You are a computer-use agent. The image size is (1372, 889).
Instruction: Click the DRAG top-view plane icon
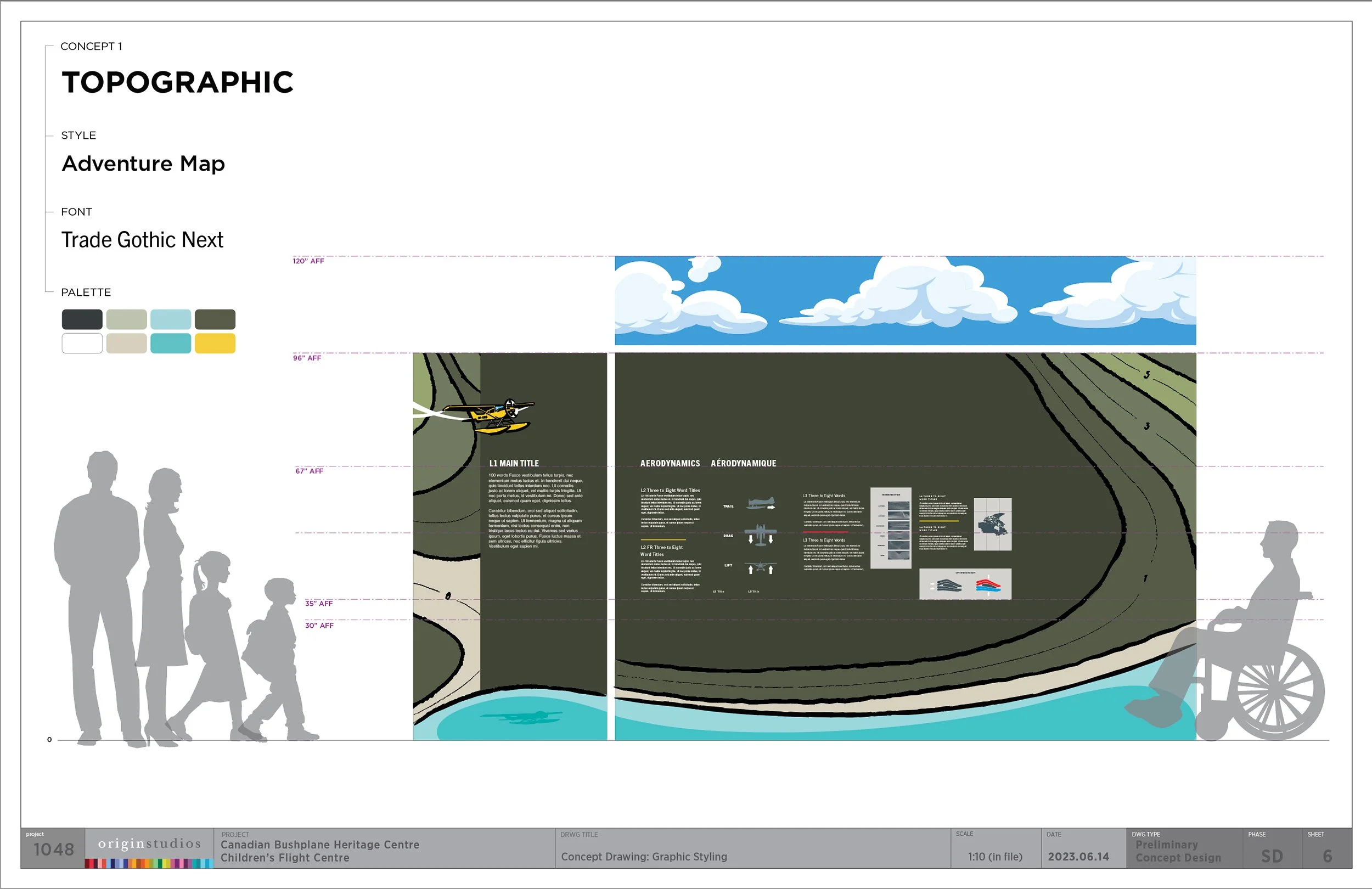(761, 535)
